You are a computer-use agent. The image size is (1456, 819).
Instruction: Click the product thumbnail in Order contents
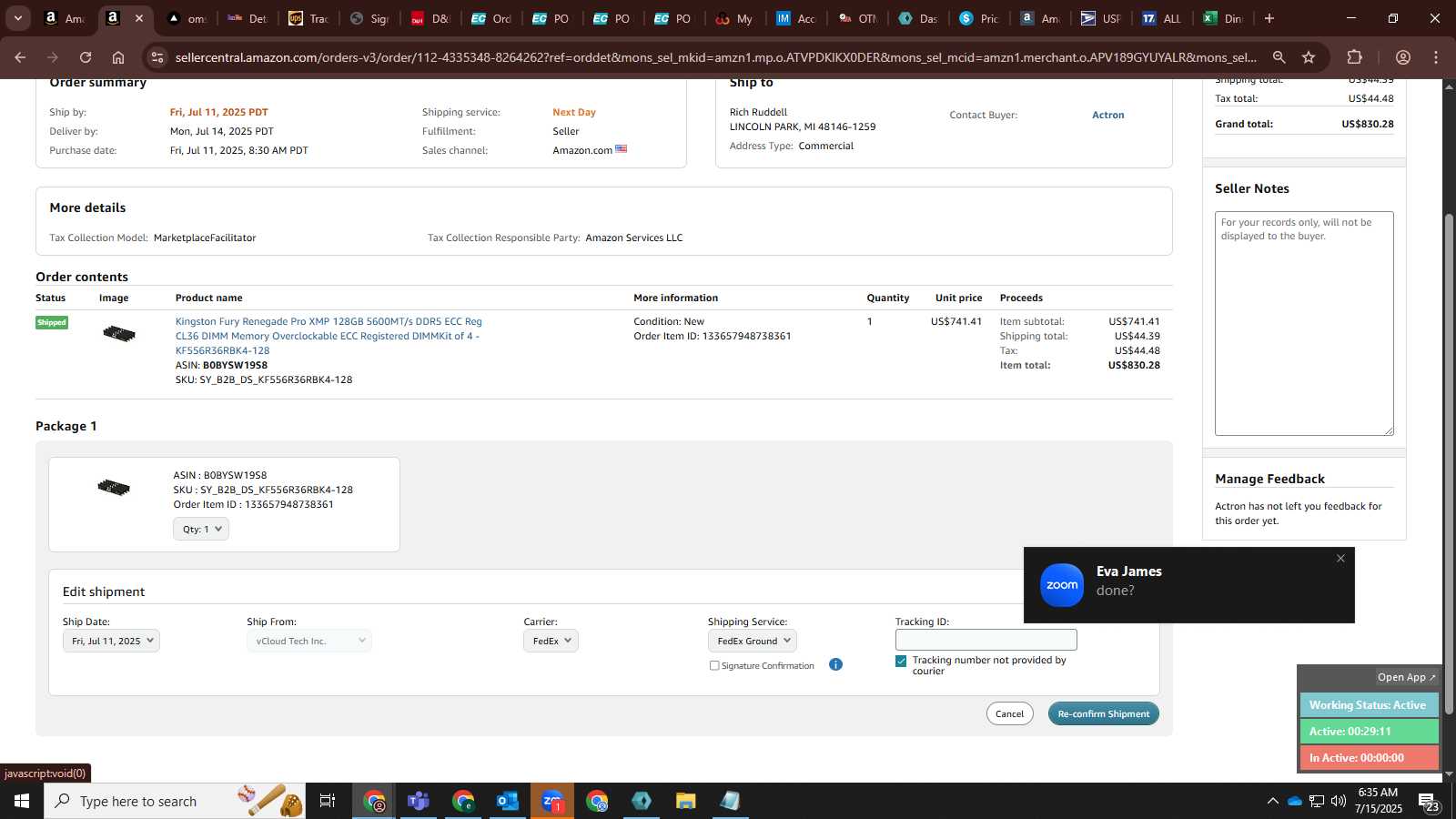119,334
